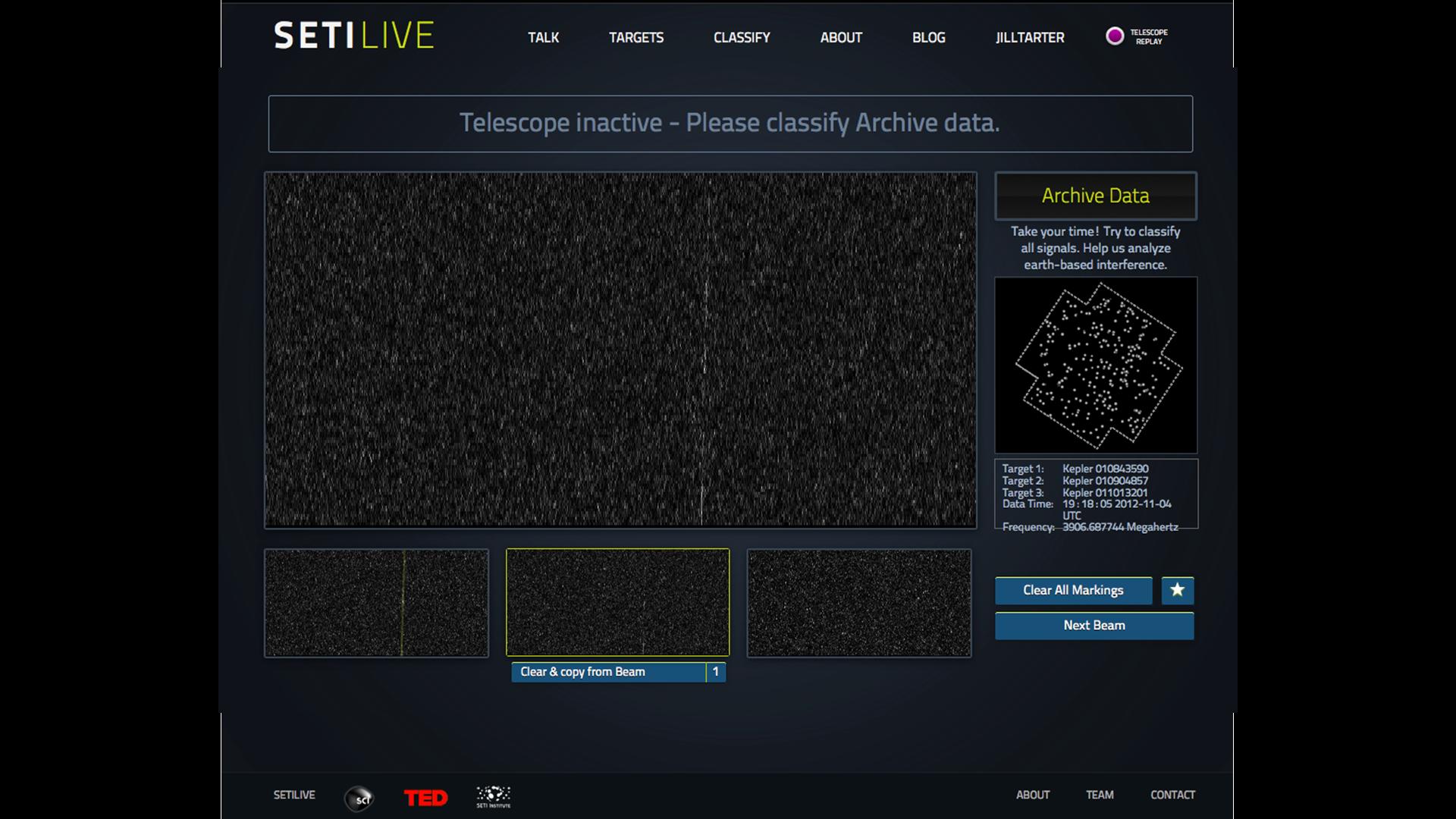The width and height of the screenshot is (1456, 819).
Task: Open the TED logo link
Action: pos(425,798)
